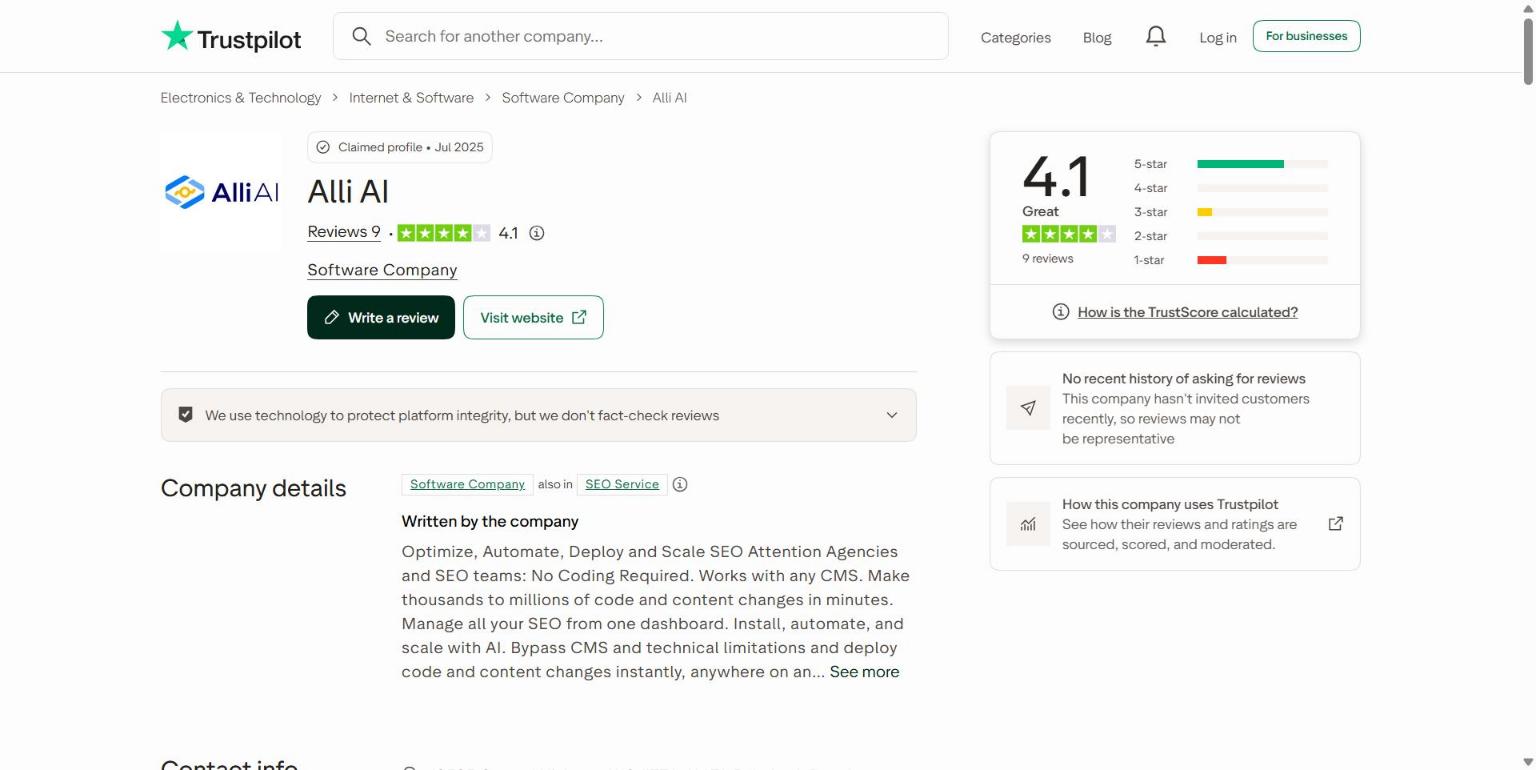Open Software Company breadcrumb link

pyautogui.click(x=563, y=97)
